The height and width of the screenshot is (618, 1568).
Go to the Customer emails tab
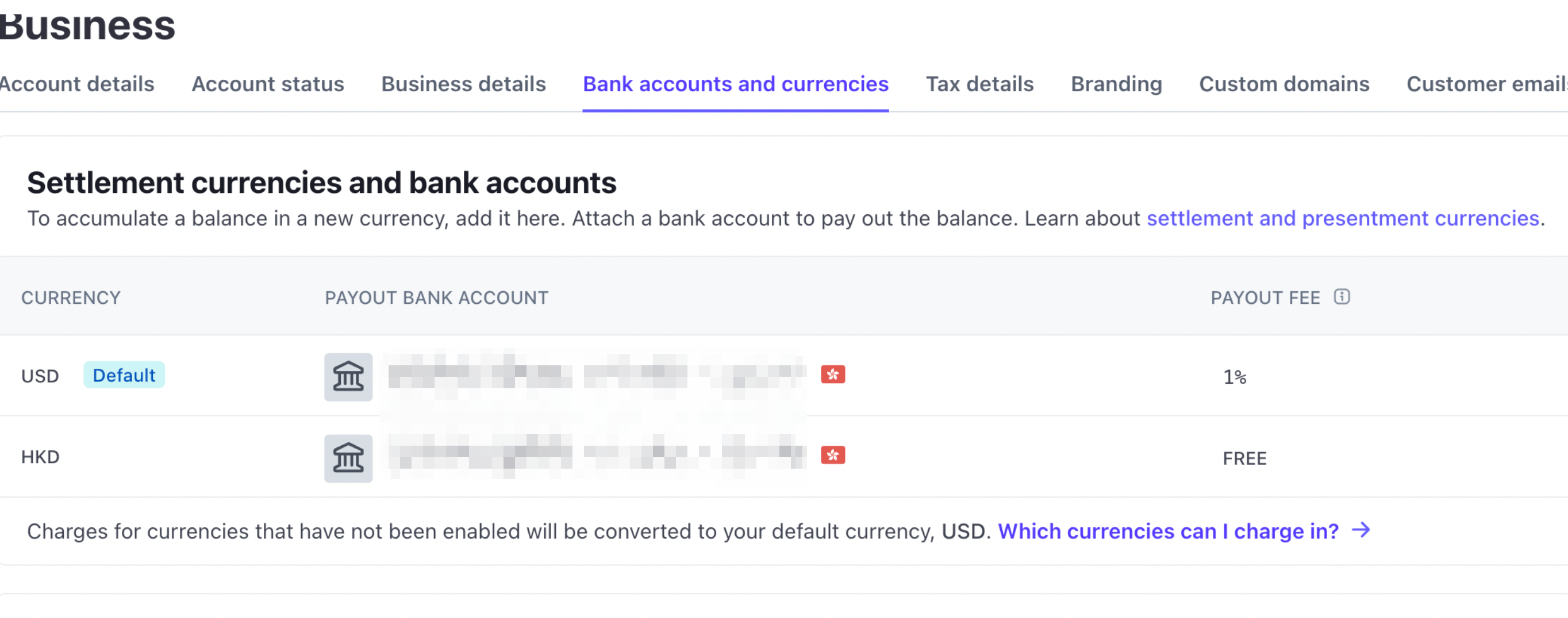pos(1486,84)
